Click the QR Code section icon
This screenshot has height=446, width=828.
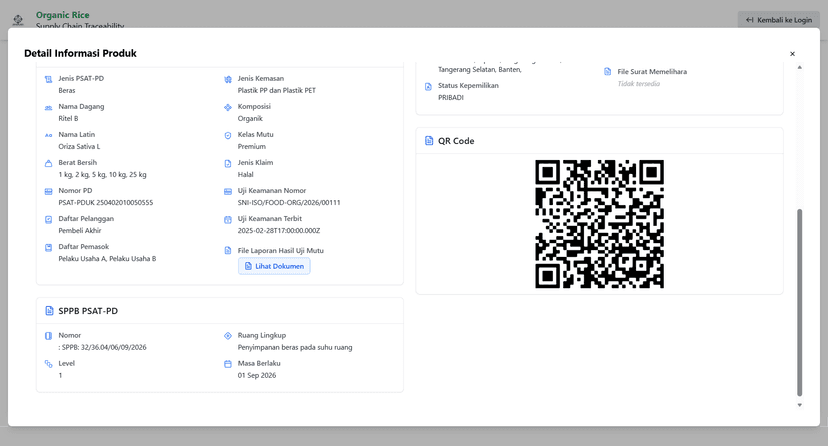coord(429,141)
